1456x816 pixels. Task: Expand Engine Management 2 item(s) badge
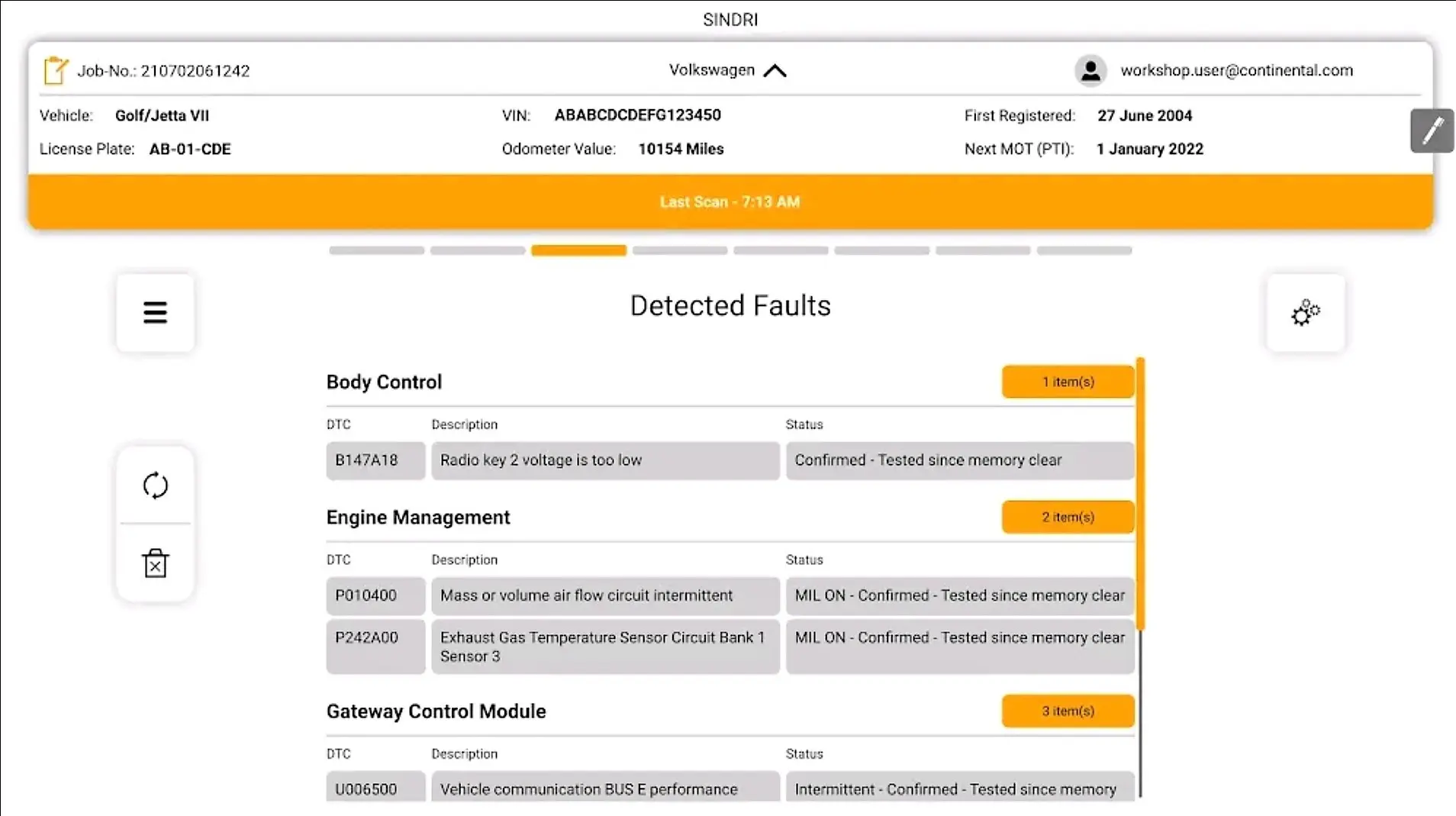click(x=1068, y=517)
